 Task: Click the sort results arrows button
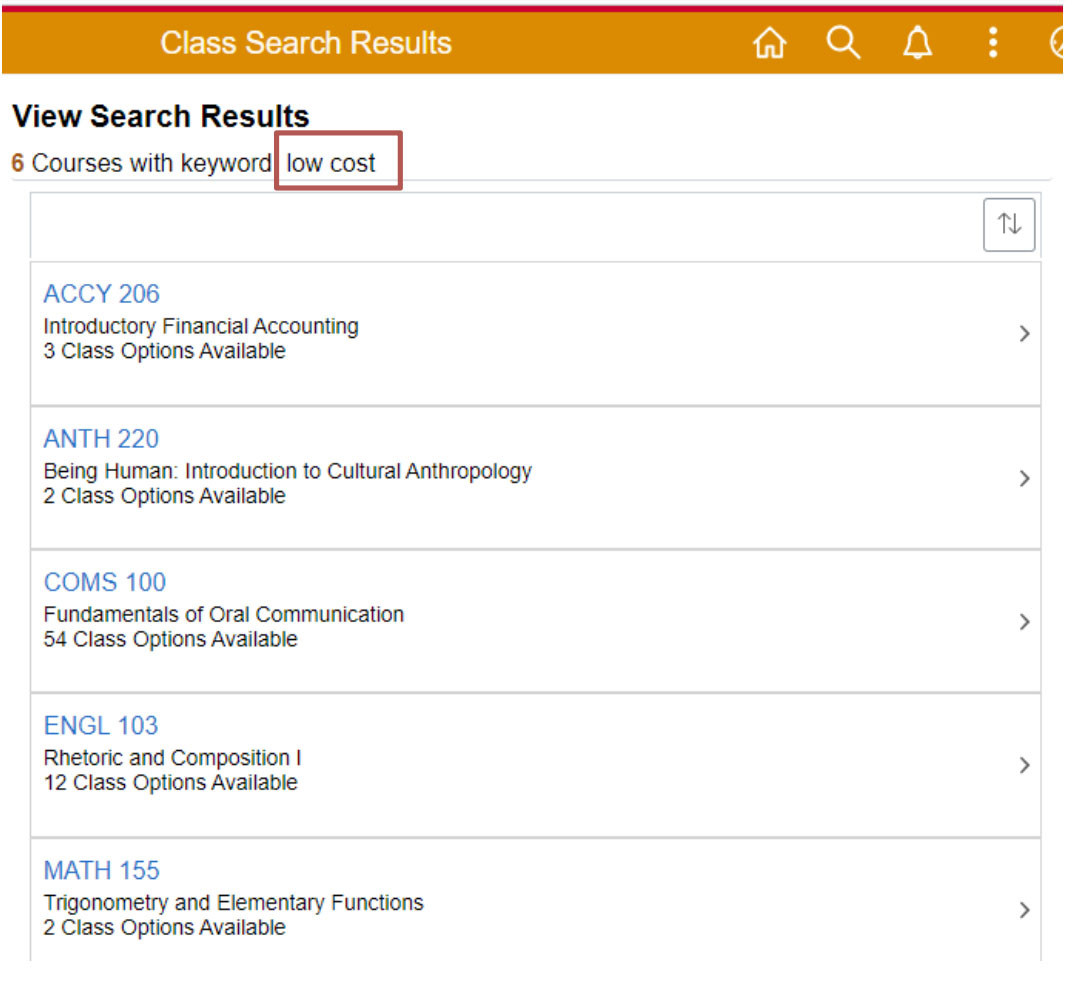coord(1009,224)
